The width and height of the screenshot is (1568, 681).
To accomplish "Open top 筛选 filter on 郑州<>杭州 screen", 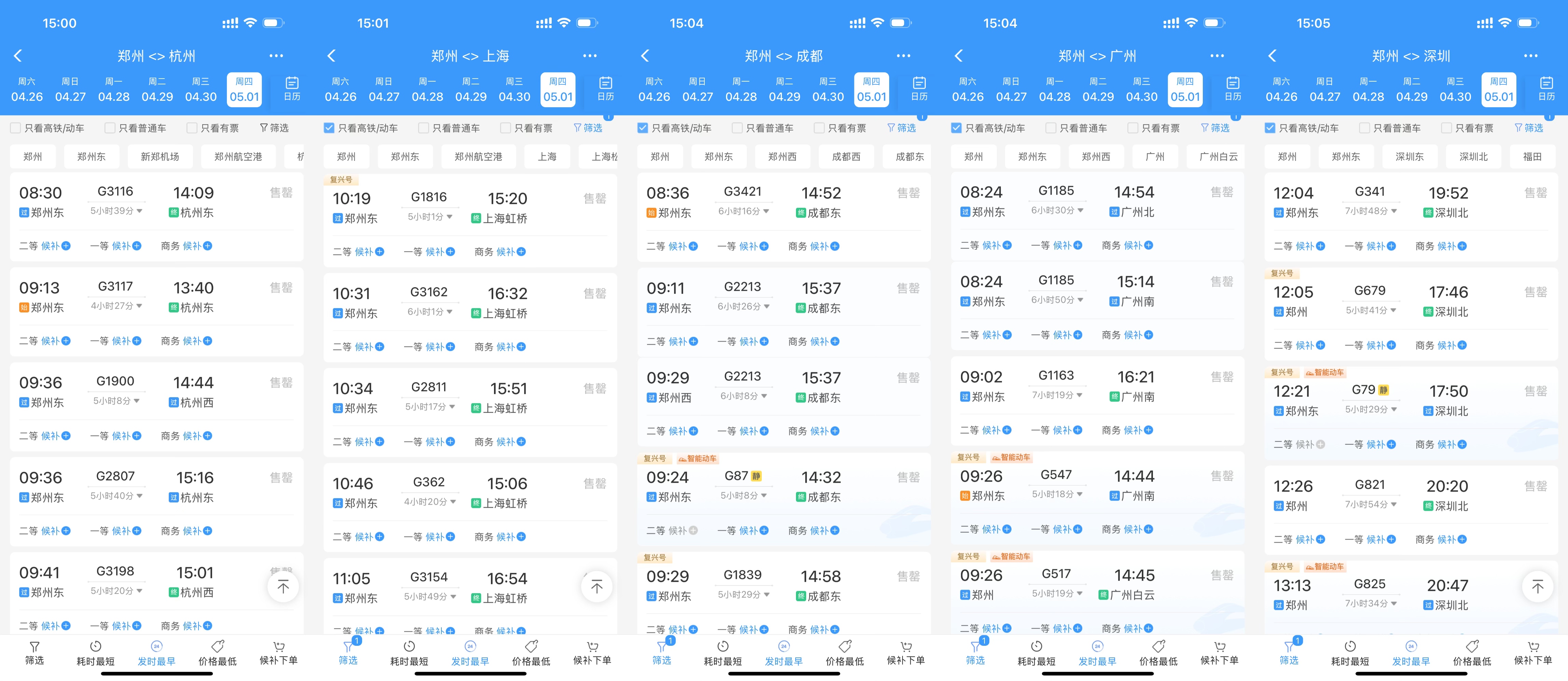I will click(x=275, y=128).
